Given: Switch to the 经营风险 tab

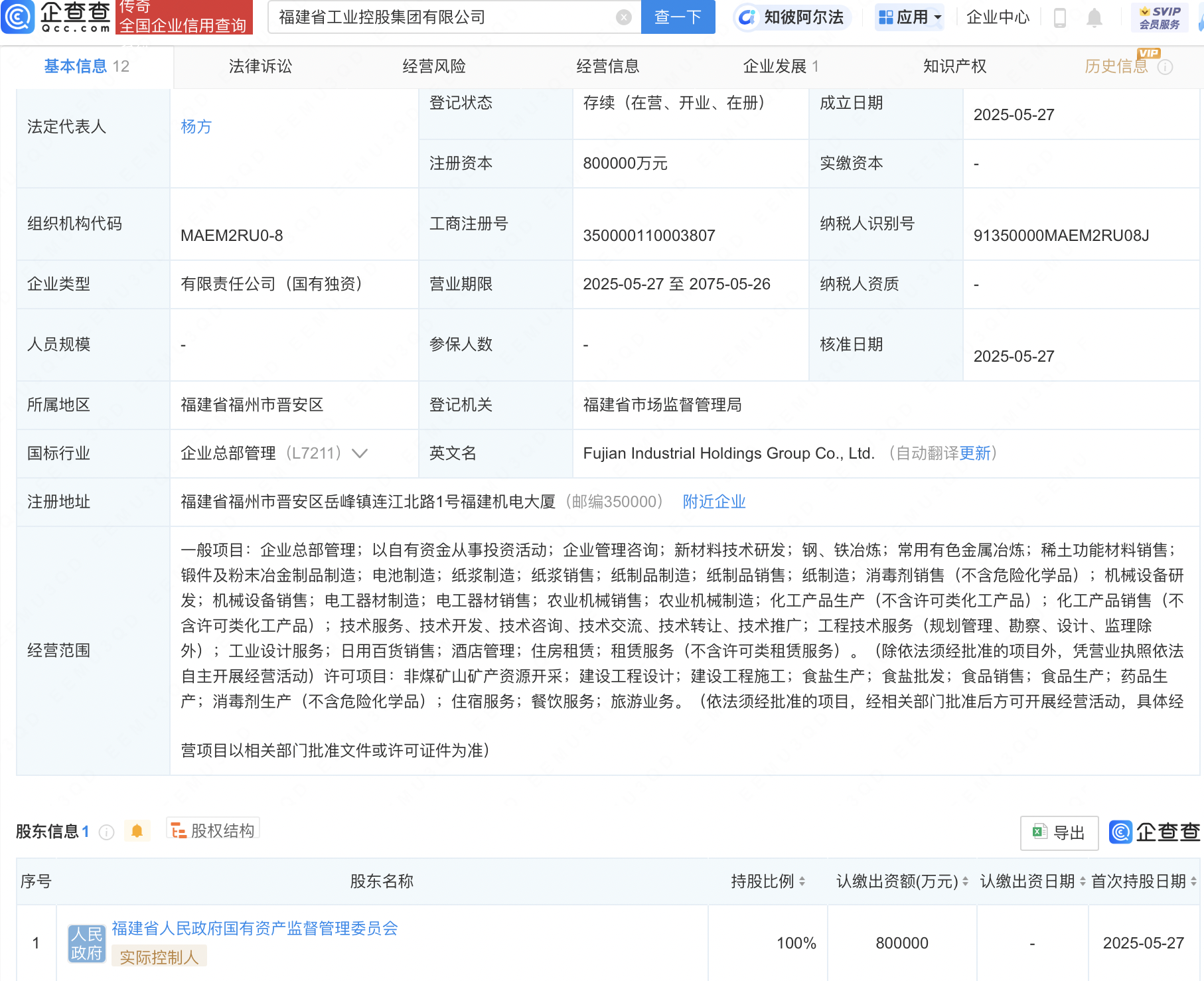Looking at the screenshot, I should coord(434,66).
